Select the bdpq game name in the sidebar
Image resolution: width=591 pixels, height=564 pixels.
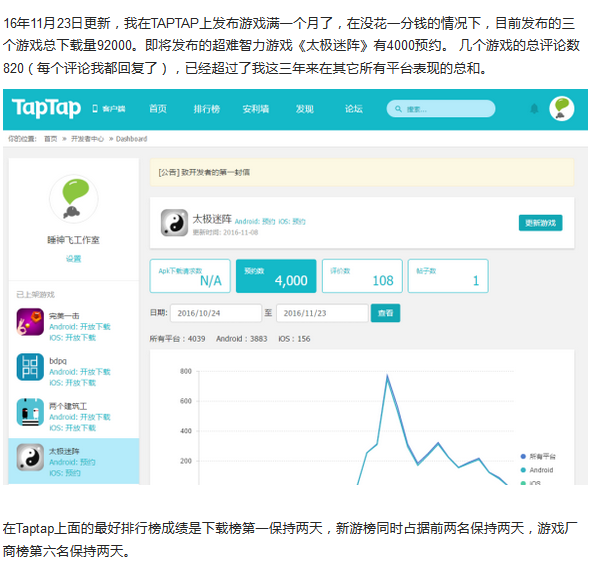58,361
